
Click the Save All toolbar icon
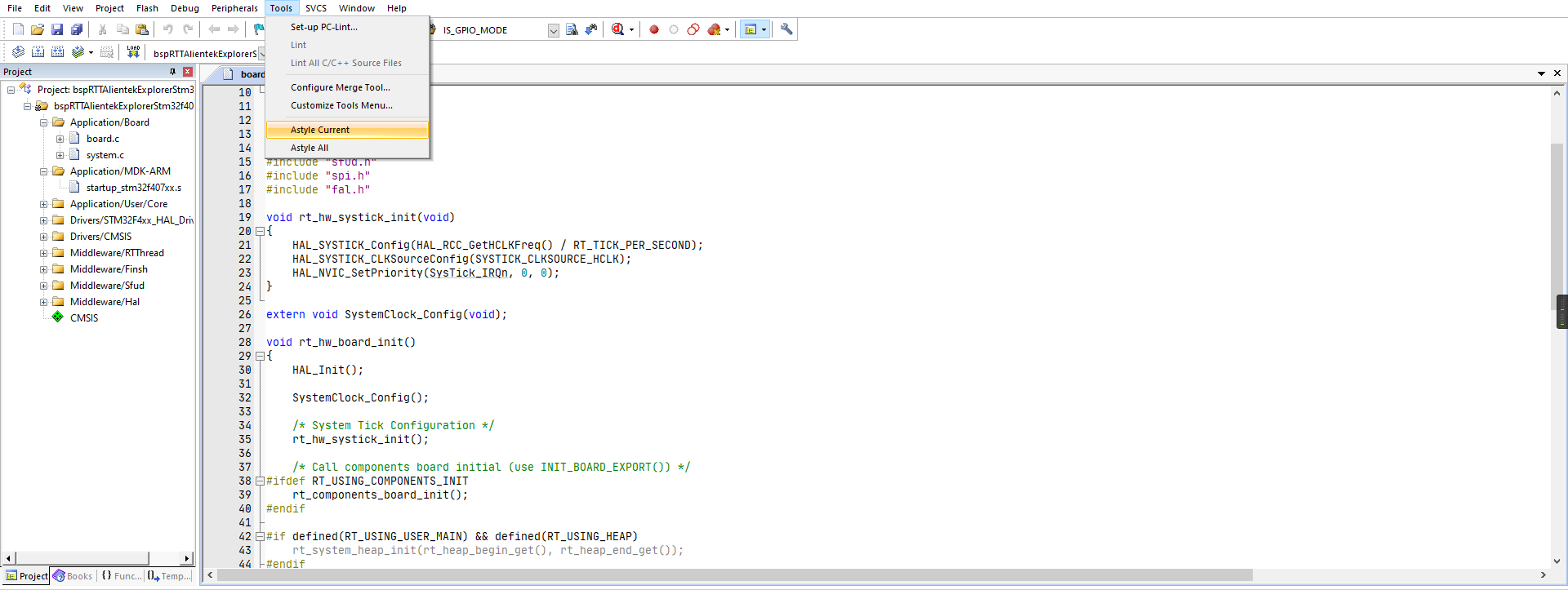(x=77, y=29)
